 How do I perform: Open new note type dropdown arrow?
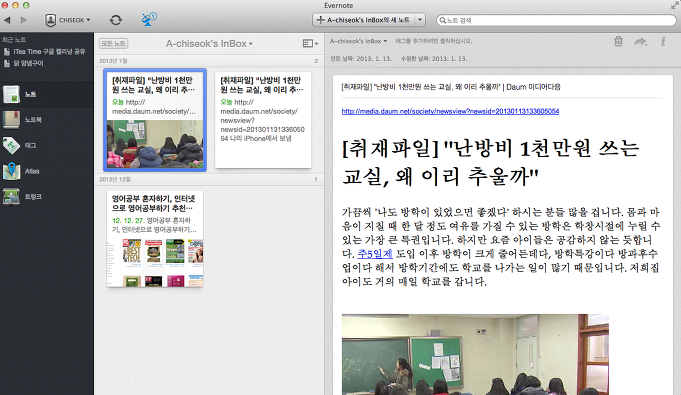420,20
